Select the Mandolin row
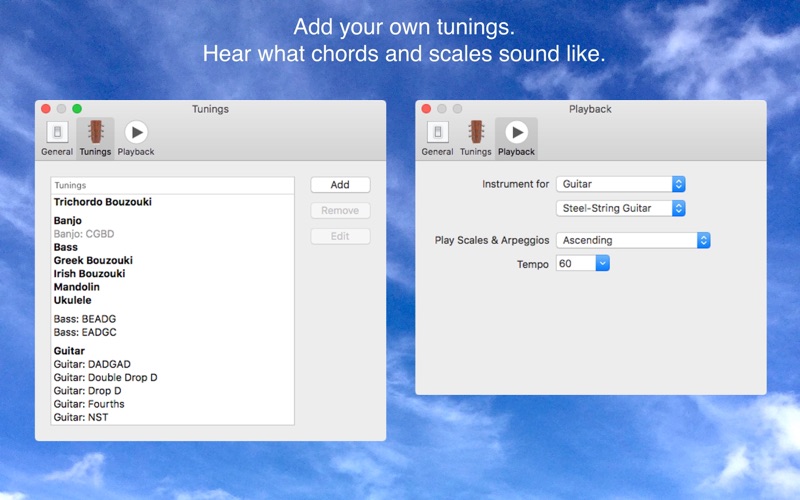The image size is (800, 500). pyautogui.click(x=172, y=287)
